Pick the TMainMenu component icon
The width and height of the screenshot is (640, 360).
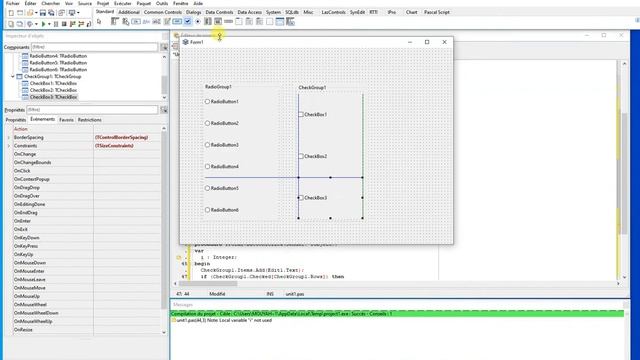coord(114,22)
